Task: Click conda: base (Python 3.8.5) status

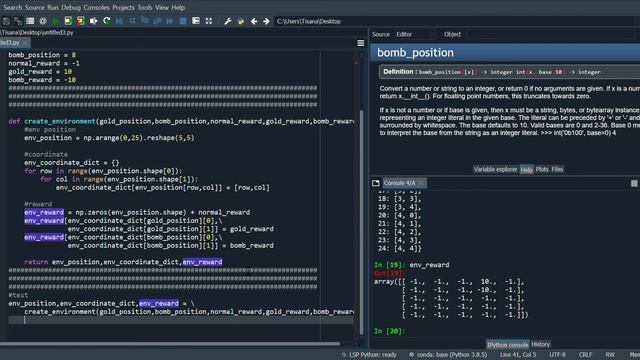Action: (x=448, y=355)
